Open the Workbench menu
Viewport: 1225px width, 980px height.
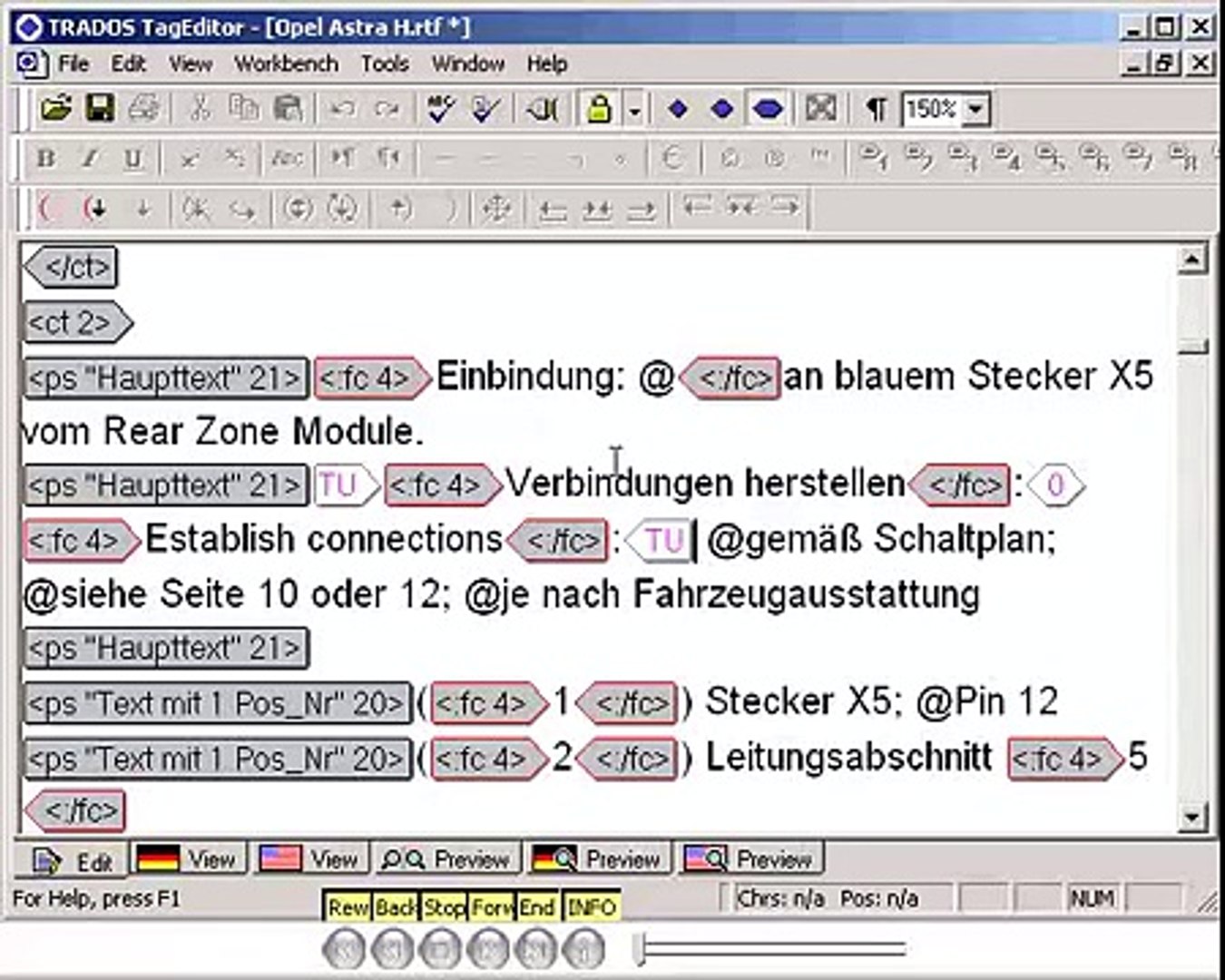click(x=286, y=64)
